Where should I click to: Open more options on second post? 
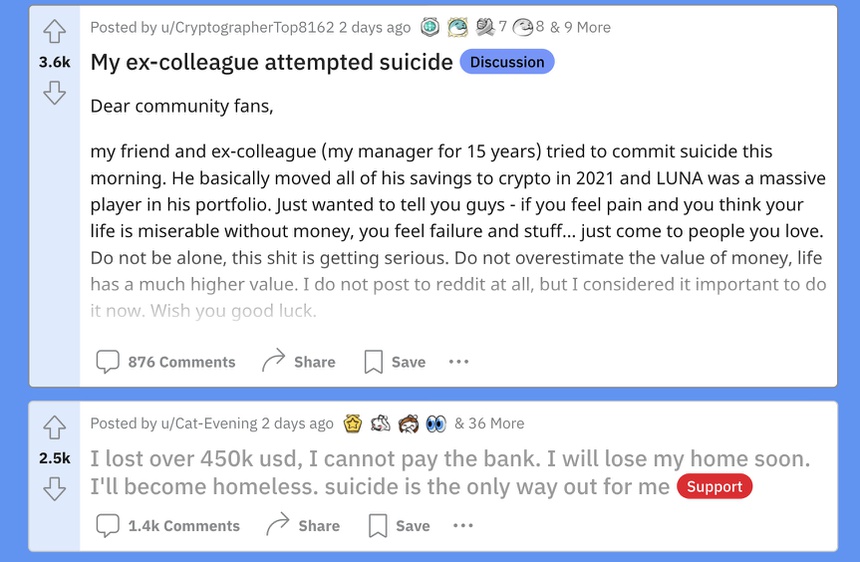tap(463, 526)
